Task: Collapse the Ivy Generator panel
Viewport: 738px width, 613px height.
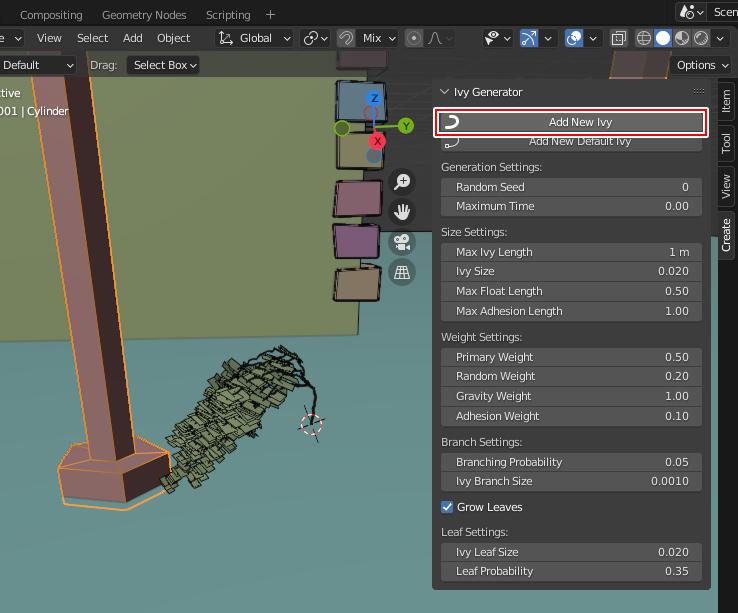Action: tap(445, 92)
